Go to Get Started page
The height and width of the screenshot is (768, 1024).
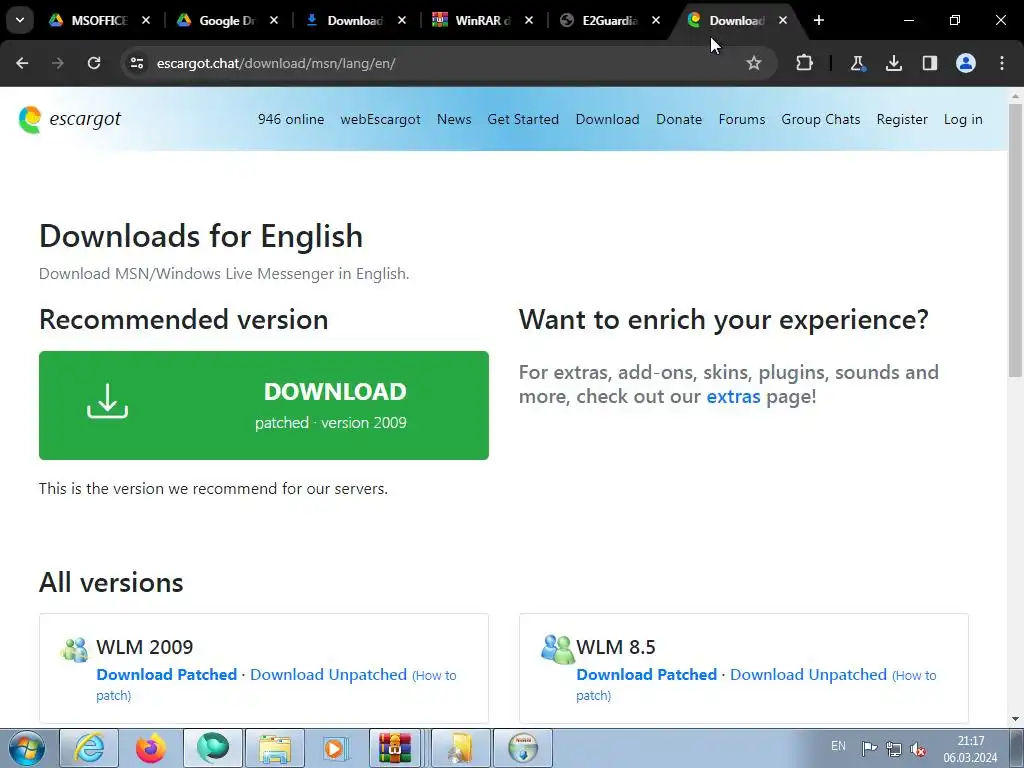coord(523,120)
